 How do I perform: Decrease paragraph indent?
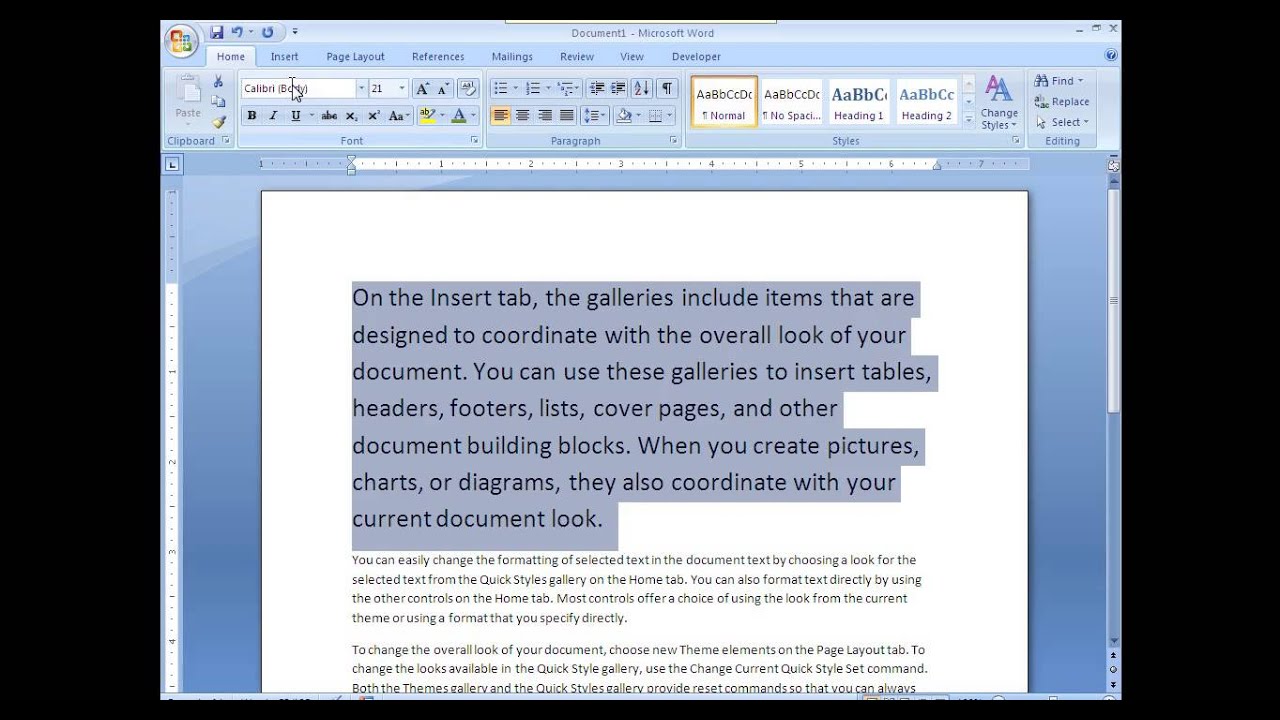pos(597,88)
